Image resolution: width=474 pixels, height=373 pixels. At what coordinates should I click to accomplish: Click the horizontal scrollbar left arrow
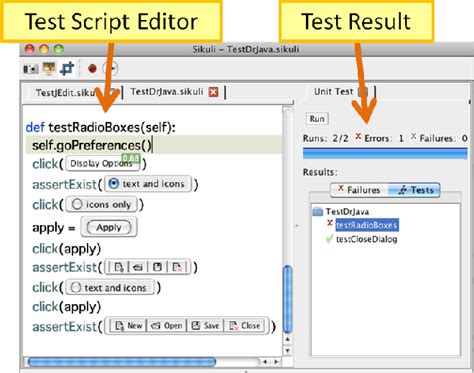click(x=265, y=362)
